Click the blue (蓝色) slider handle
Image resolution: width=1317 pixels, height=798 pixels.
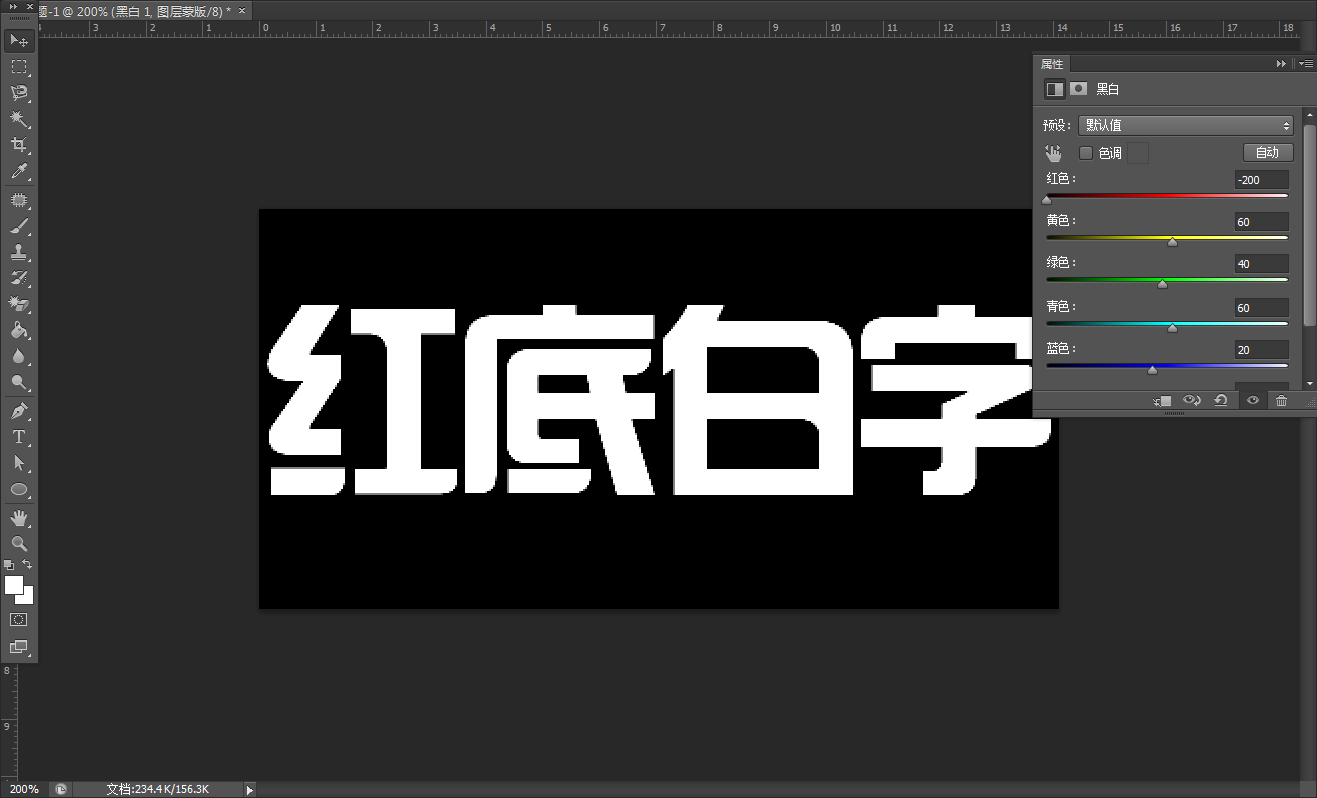[x=1152, y=370]
